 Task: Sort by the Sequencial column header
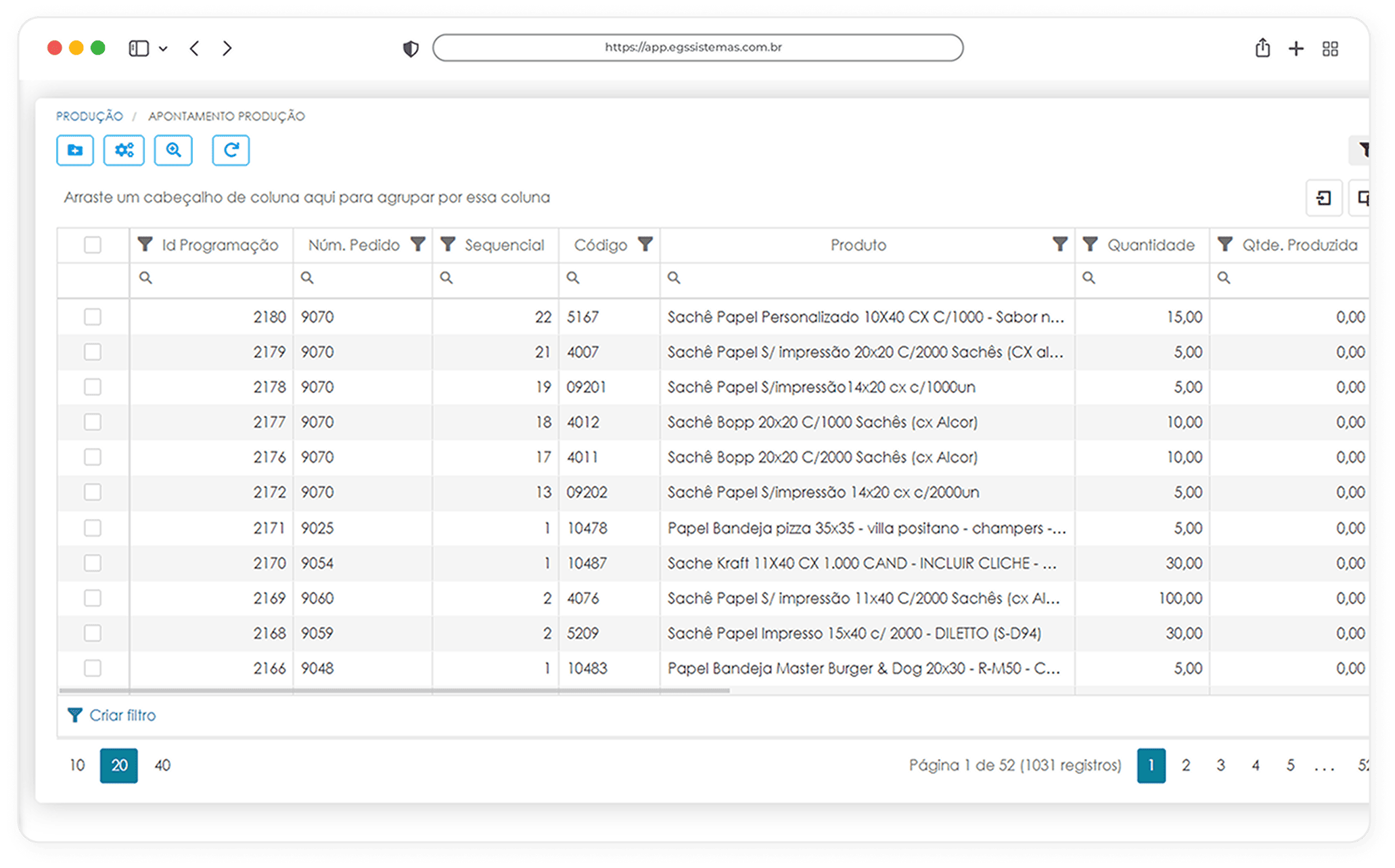pos(504,245)
